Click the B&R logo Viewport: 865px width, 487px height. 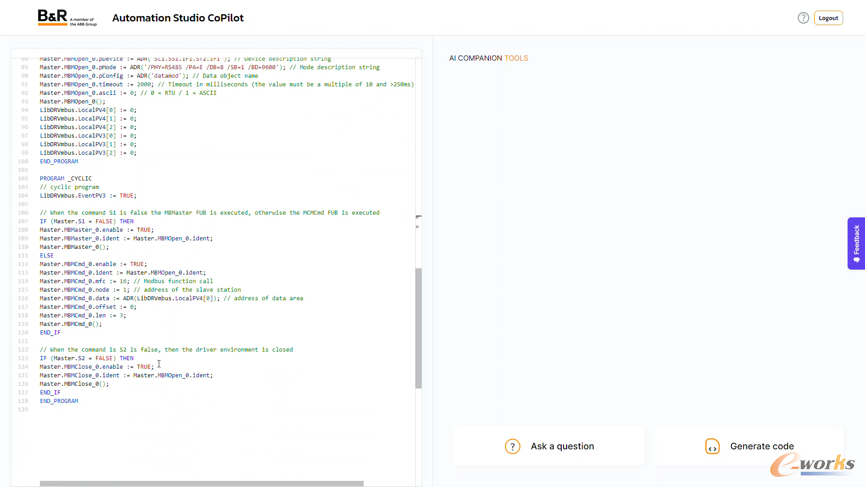click(x=67, y=18)
